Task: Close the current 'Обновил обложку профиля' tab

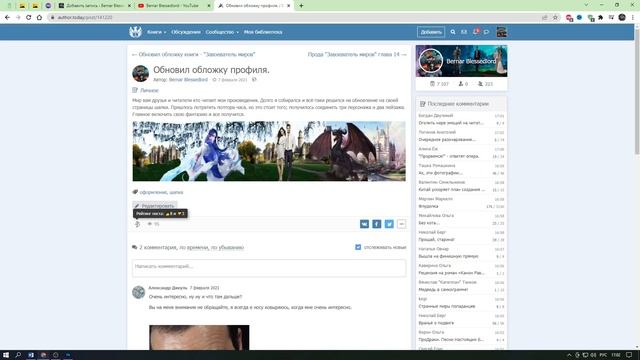Action: point(289,6)
